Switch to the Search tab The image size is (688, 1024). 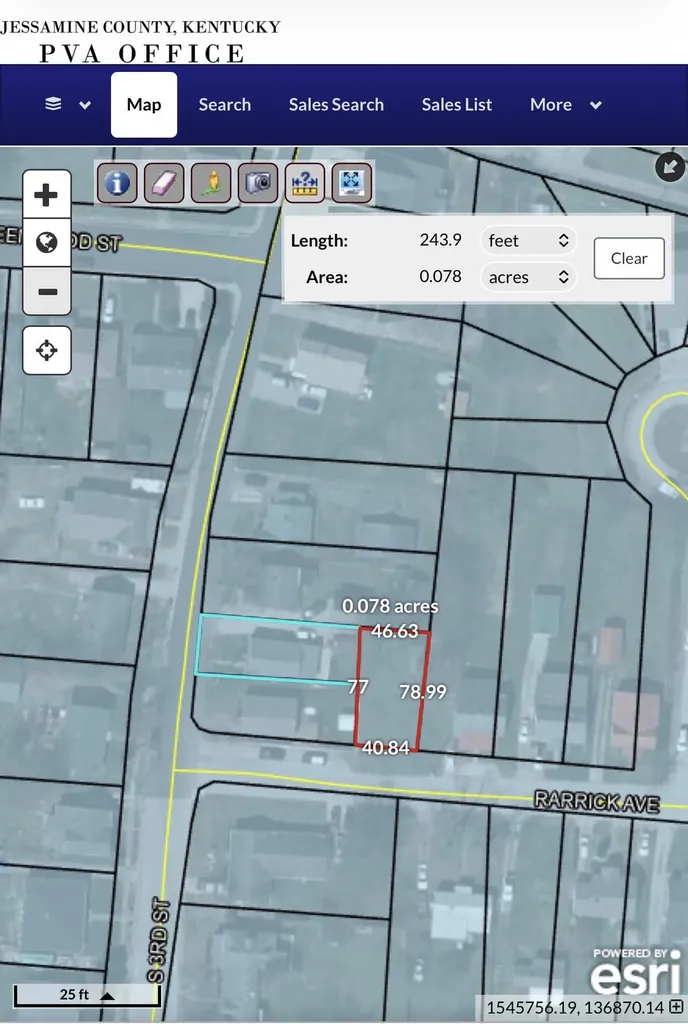tap(225, 104)
